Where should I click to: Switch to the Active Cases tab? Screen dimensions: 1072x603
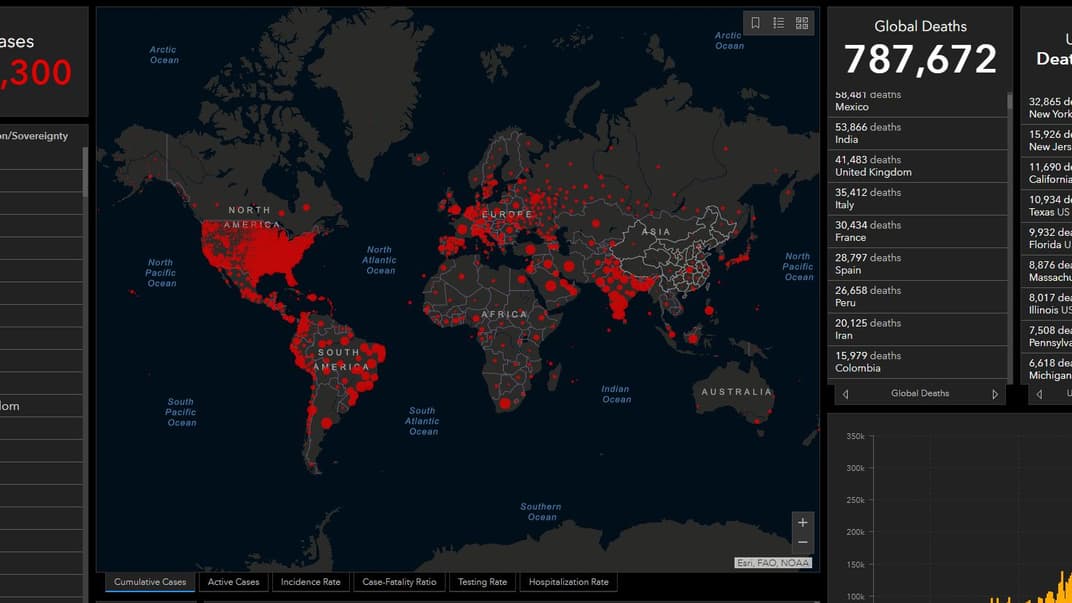coord(233,582)
